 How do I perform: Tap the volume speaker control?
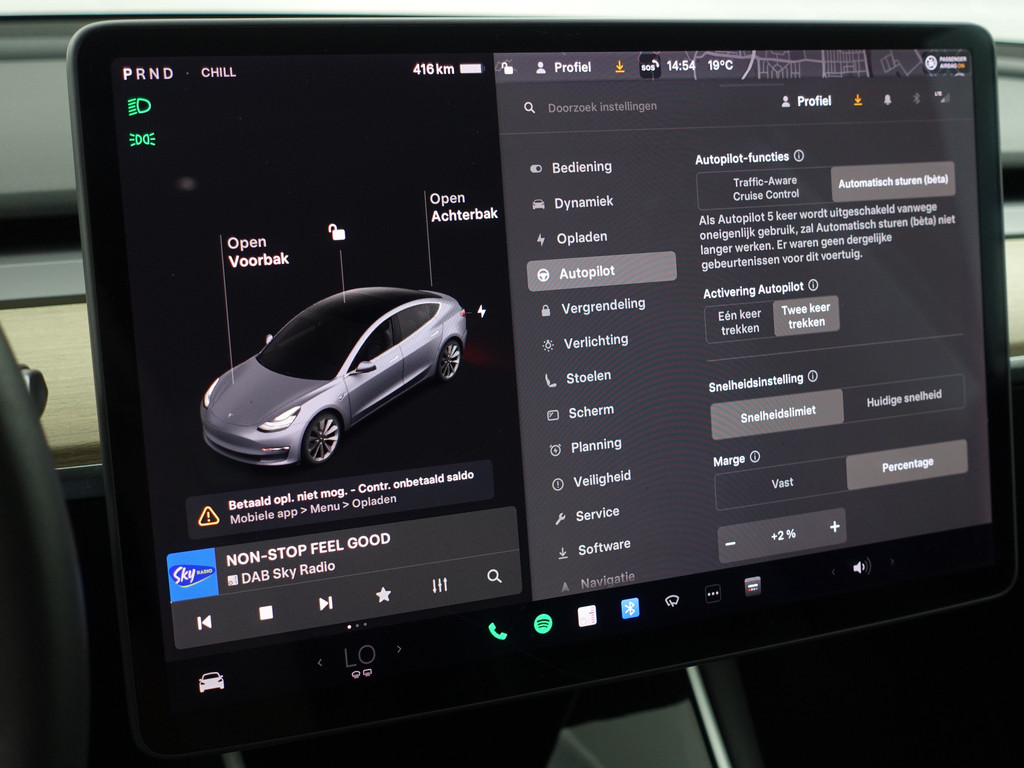point(861,567)
